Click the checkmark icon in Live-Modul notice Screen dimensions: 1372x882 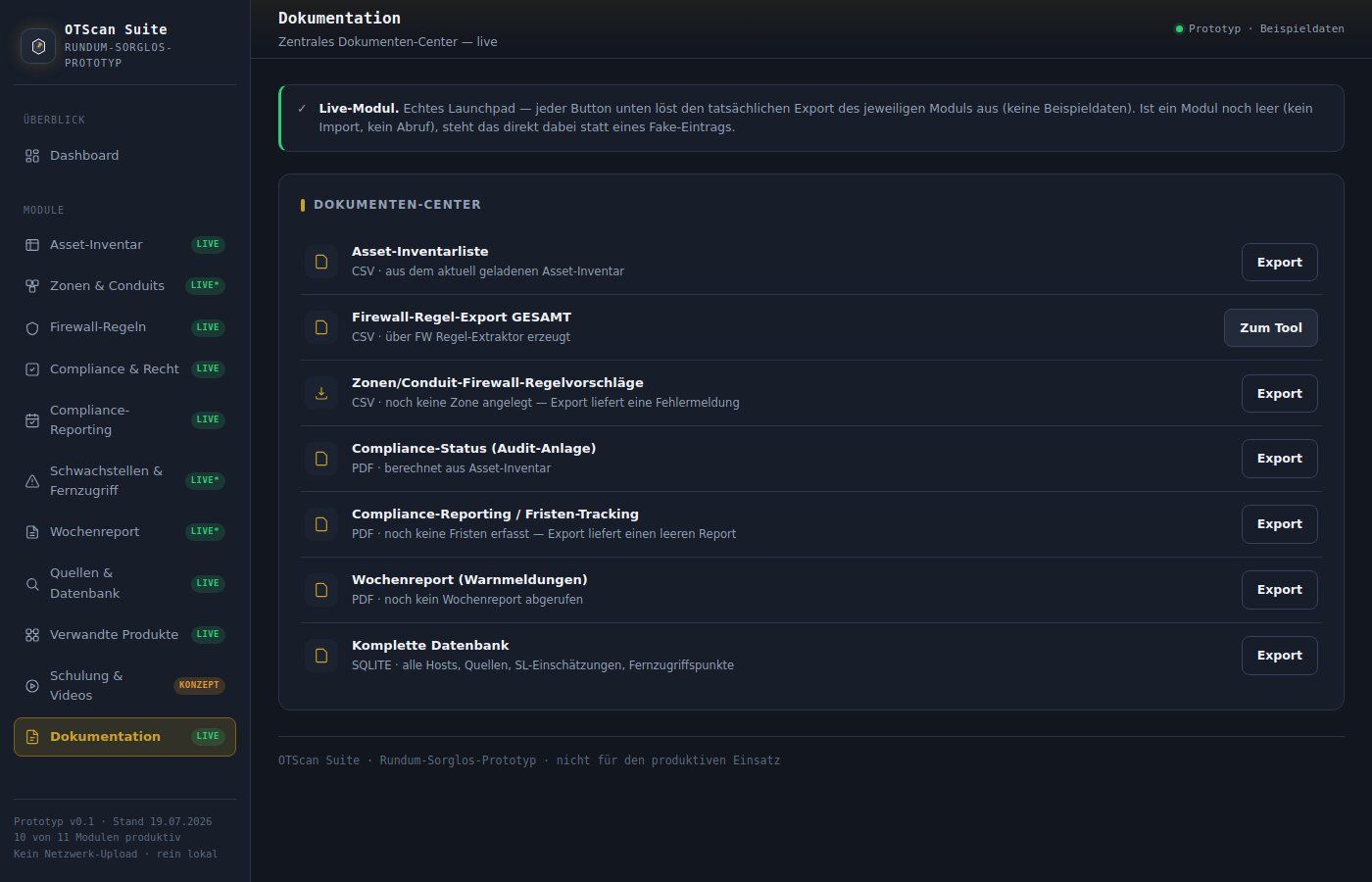coord(302,109)
